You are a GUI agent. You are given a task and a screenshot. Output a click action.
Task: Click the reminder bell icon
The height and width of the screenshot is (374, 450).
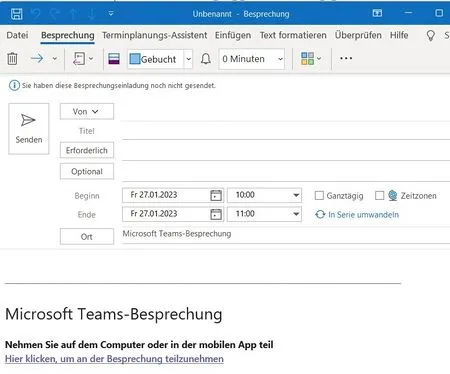pos(206,59)
